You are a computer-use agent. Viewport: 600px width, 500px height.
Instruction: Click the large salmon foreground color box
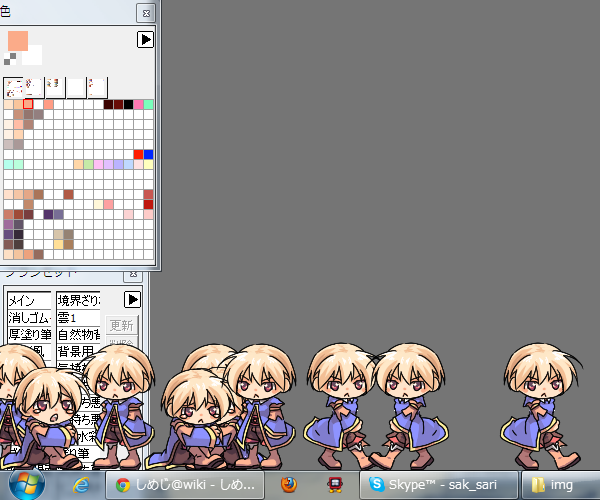(x=18, y=41)
